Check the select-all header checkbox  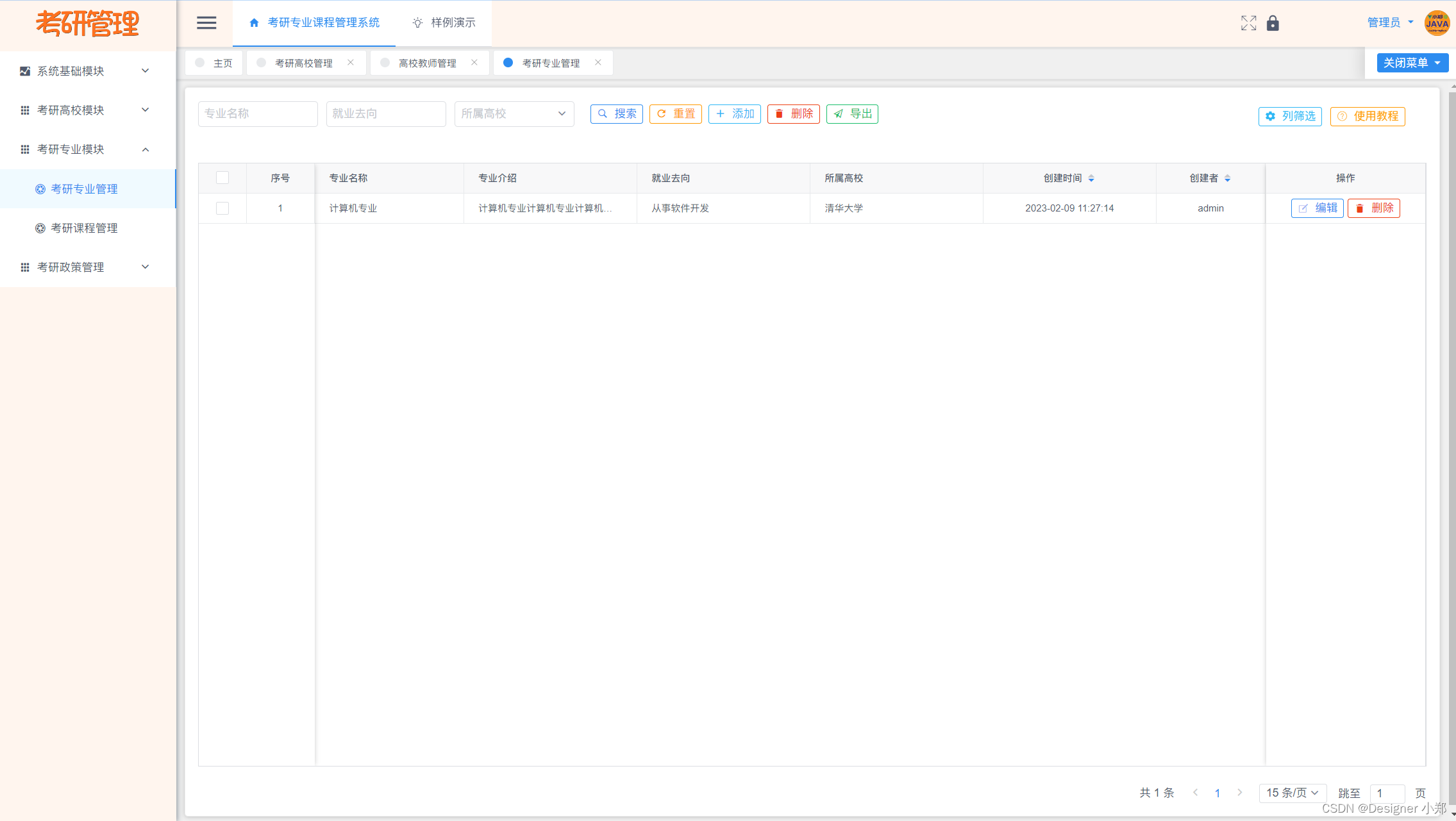click(x=222, y=178)
